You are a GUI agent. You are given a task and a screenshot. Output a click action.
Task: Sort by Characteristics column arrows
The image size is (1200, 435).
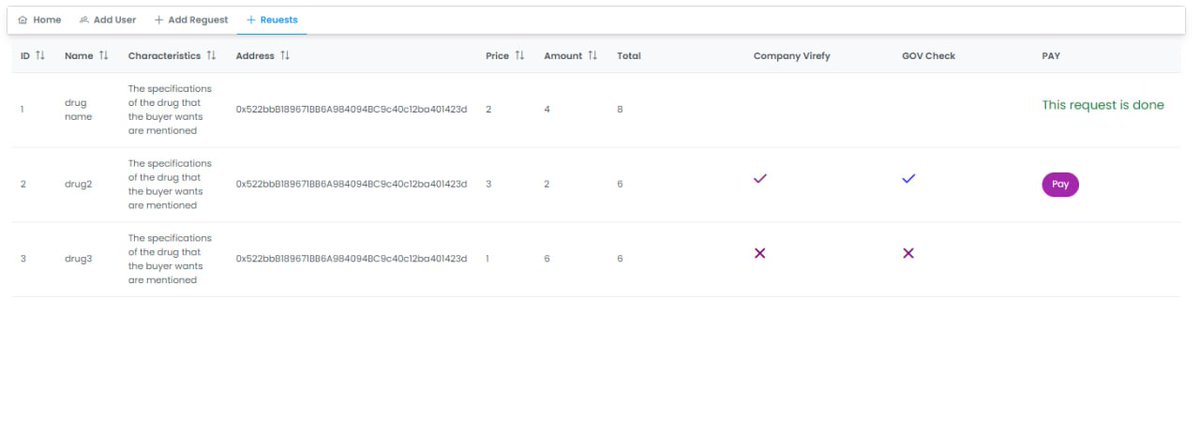tap(211, 56)
